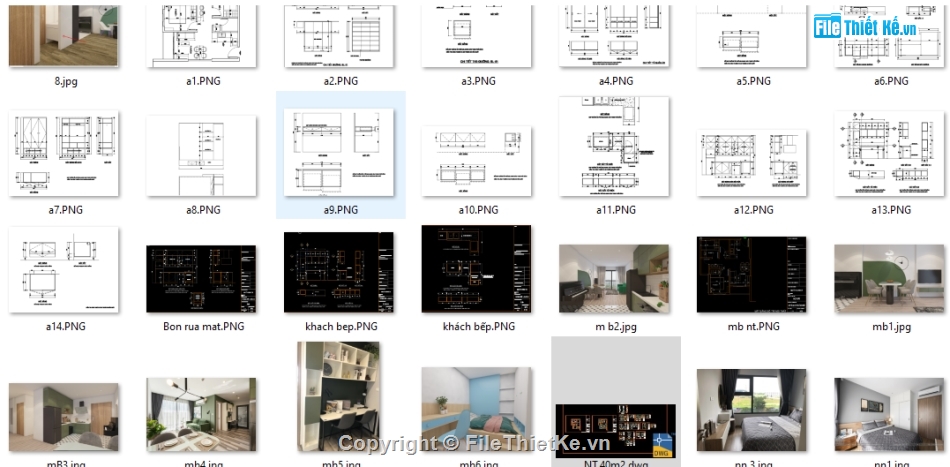Select the a4.PNG drawing thumbnail

(614, 36)
